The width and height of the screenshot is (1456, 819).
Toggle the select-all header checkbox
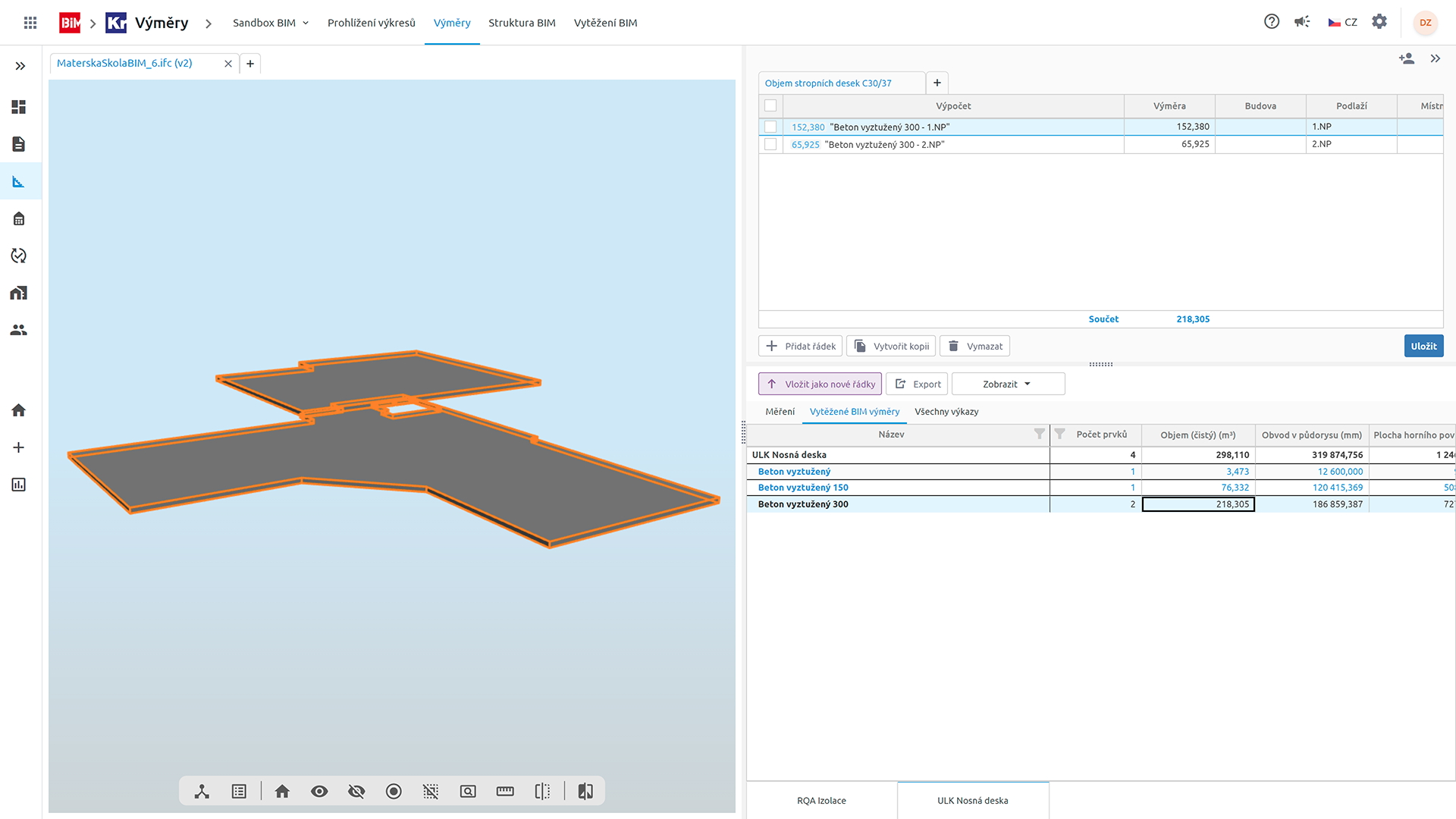770,105
